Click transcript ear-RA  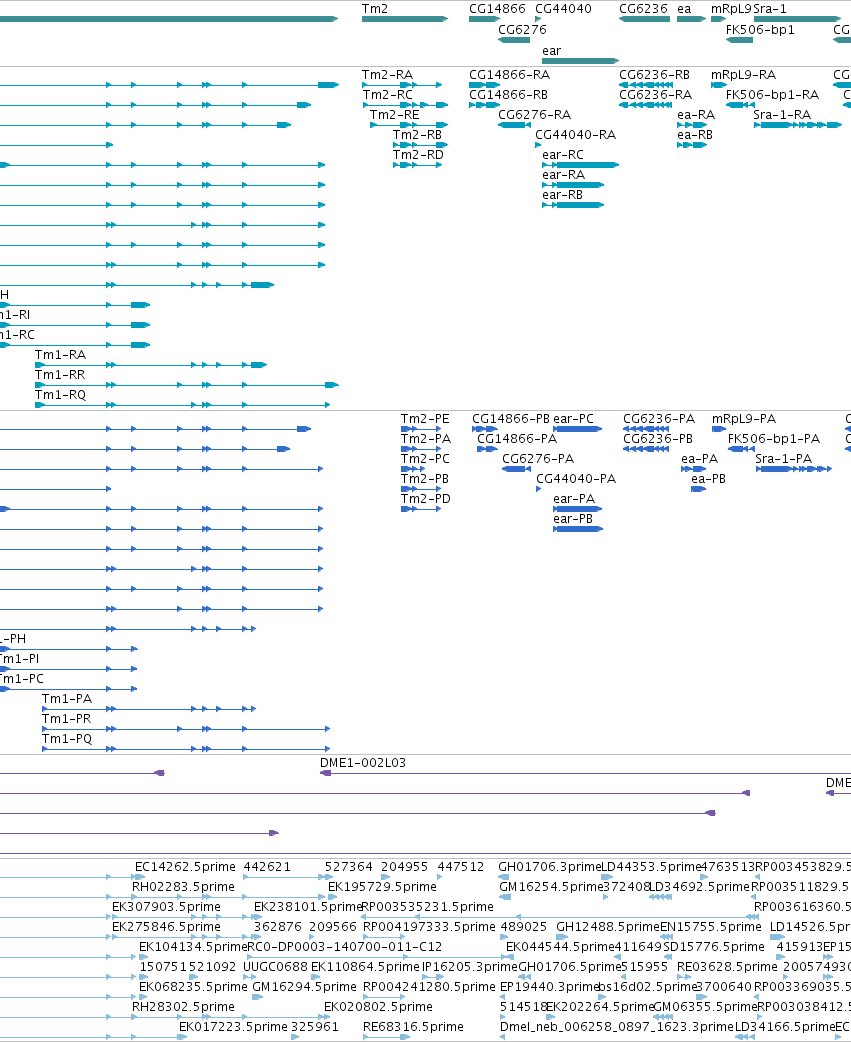click(573, 185)
